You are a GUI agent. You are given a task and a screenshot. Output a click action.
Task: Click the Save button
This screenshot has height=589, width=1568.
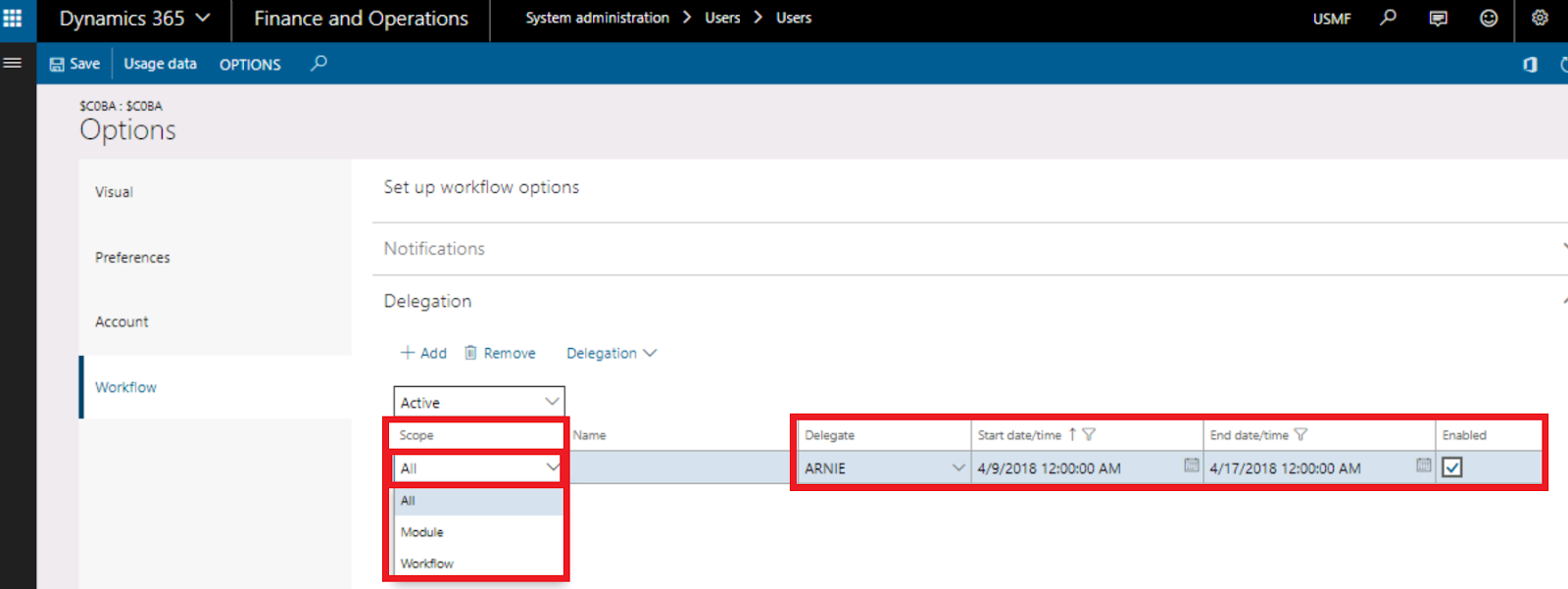point(74,64)
